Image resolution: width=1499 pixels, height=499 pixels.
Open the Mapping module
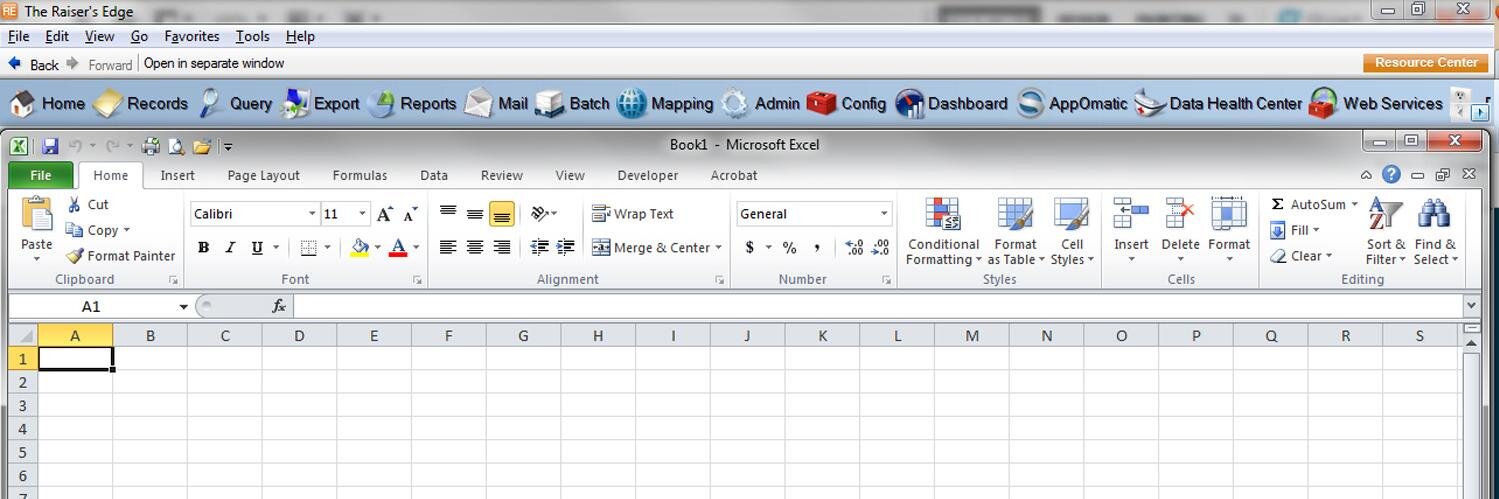[665, 103]
